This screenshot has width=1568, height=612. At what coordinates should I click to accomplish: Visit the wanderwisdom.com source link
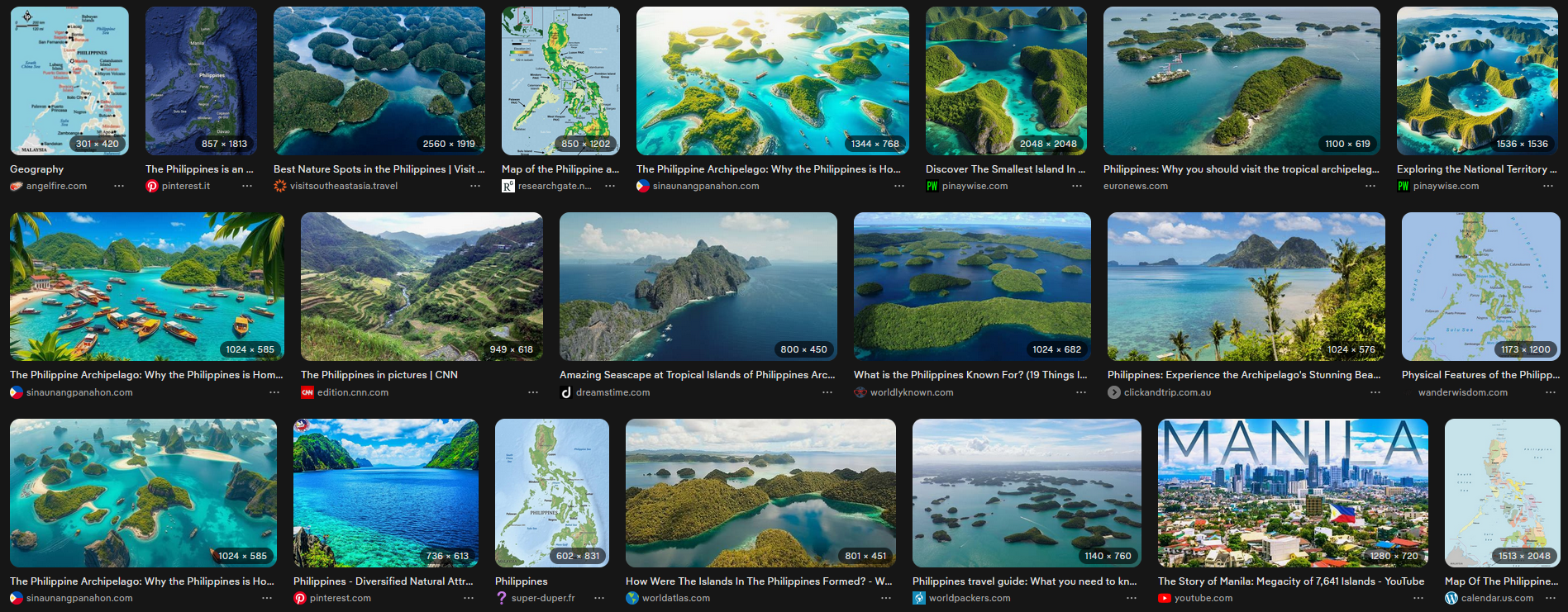pos(1463,393)
